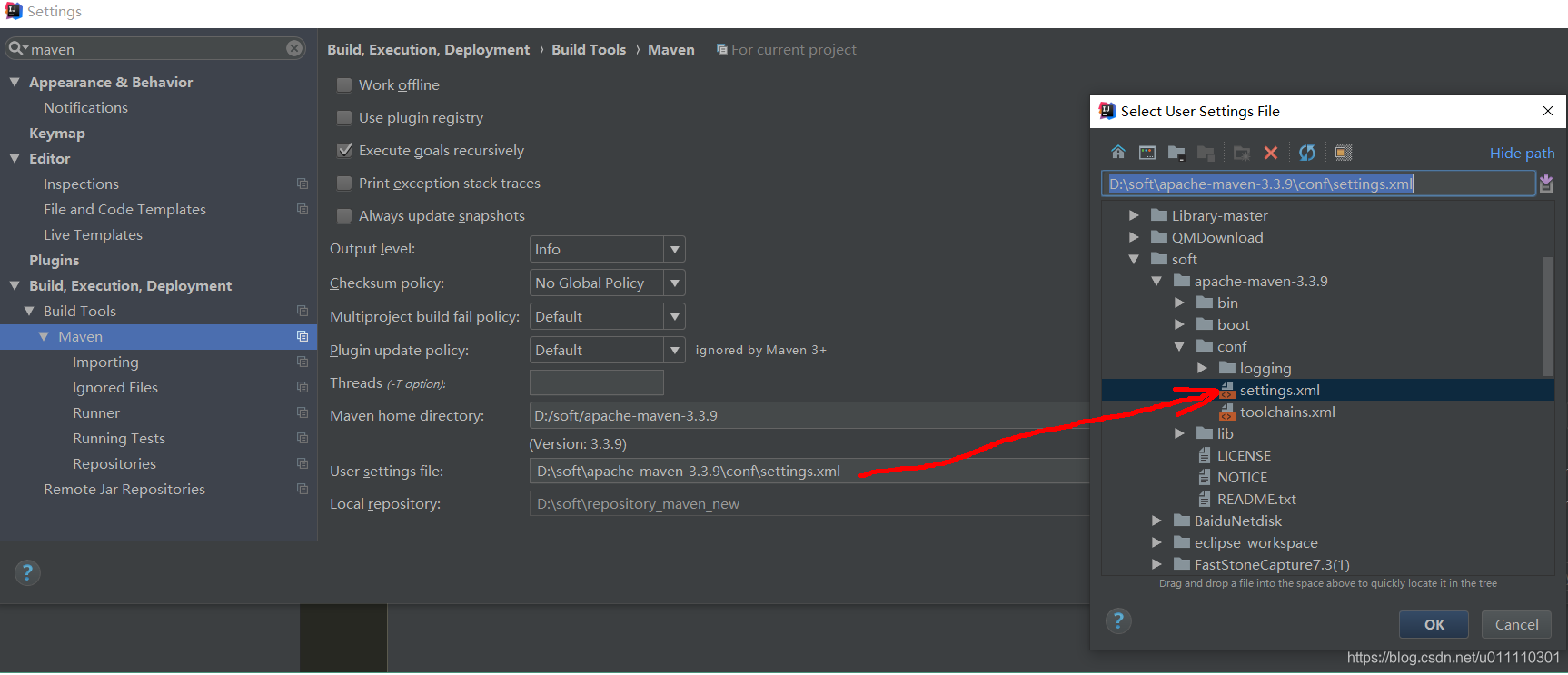
Task: Click project-level icon next to Build Tools
Action: [x=303, y=311]
